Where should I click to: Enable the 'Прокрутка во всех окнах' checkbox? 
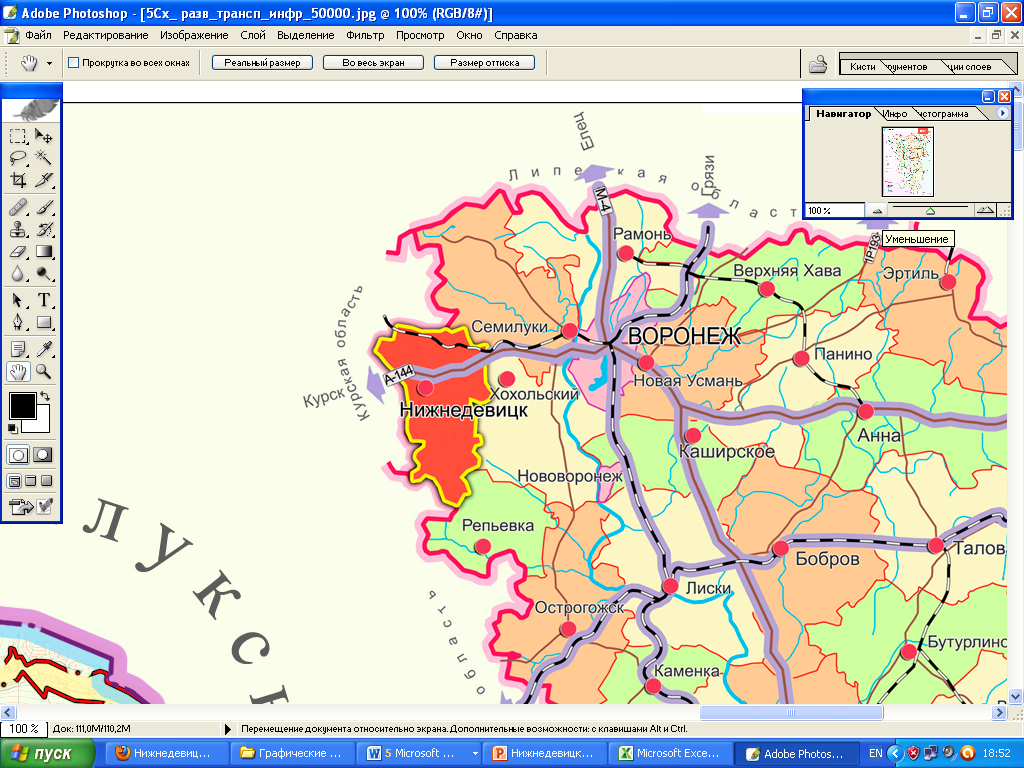(73, 63)
